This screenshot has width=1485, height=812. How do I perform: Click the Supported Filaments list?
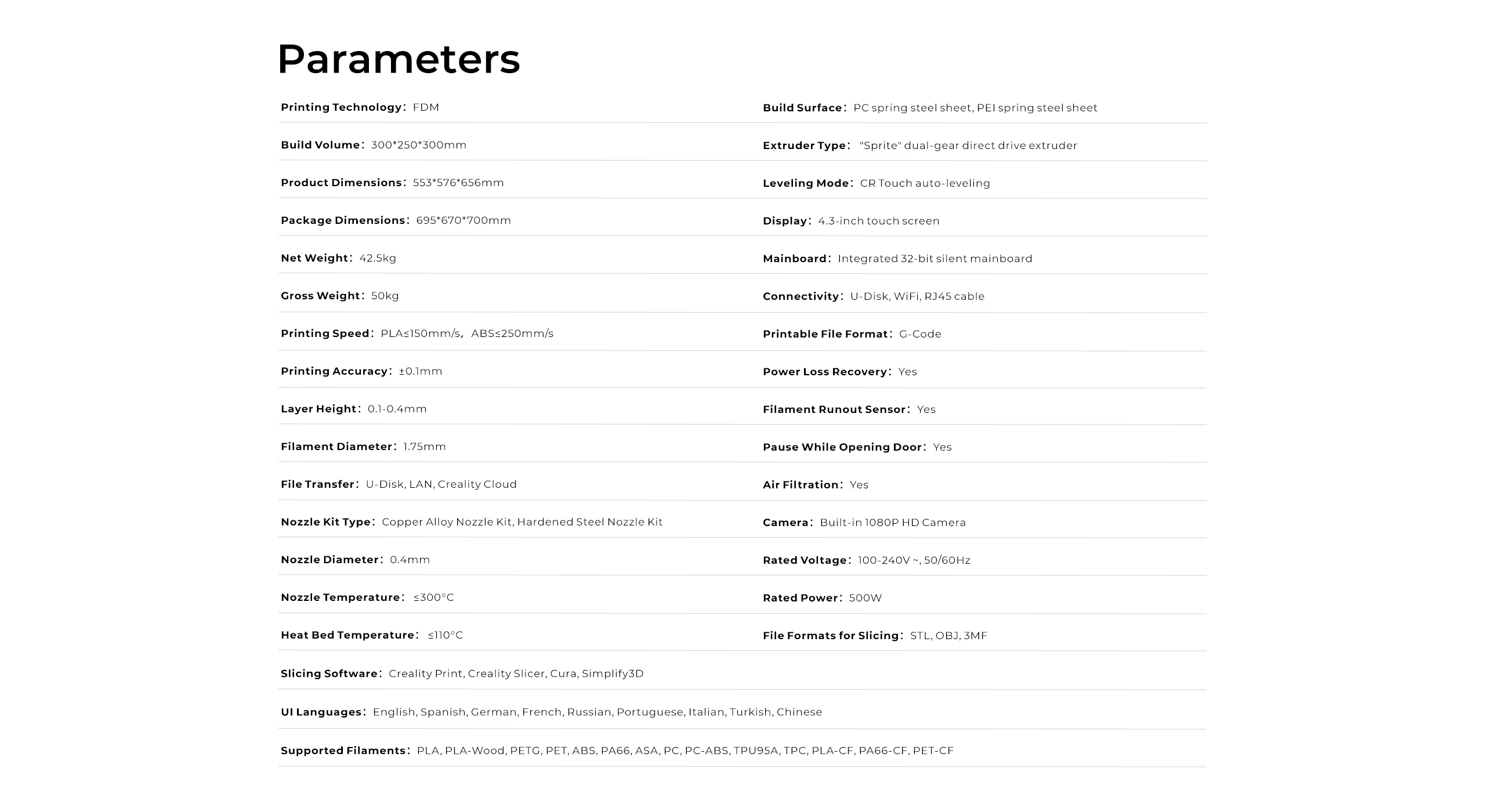[617, 751]
